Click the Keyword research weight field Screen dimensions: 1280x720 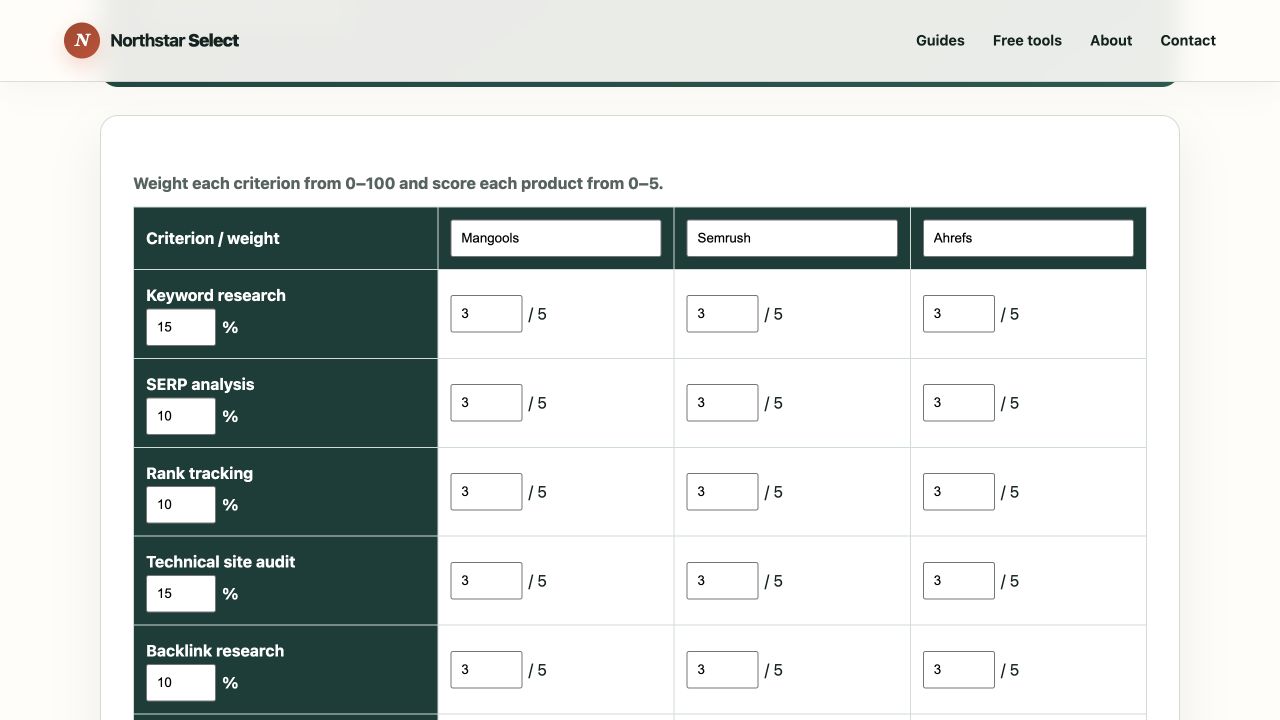click(181, 327)
